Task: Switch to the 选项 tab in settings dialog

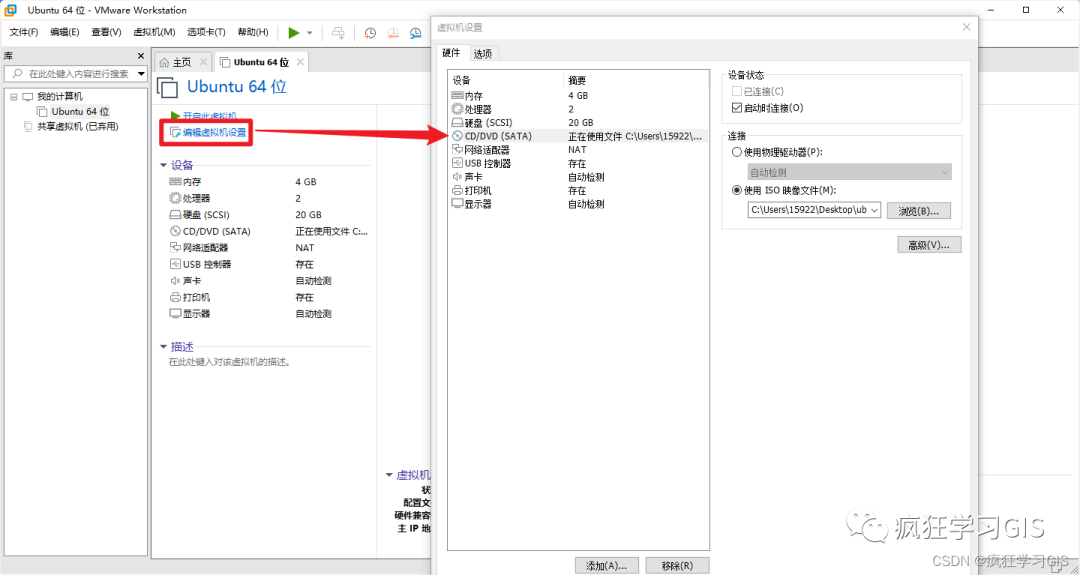Action: pyautogui.click(x=483, y=54)
